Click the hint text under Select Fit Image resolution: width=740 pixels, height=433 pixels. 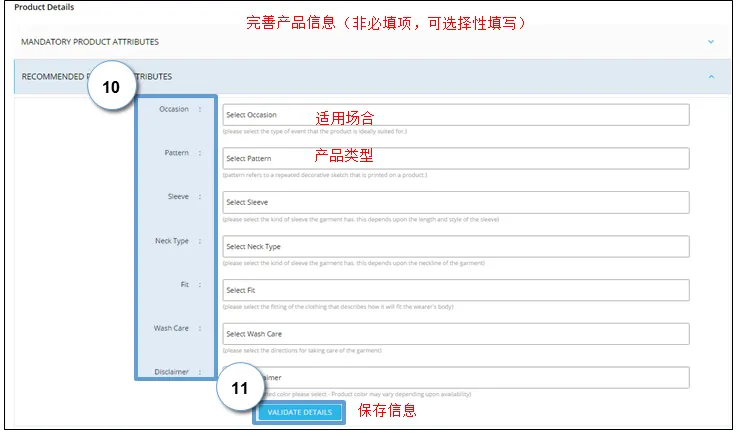click(338, 307)
